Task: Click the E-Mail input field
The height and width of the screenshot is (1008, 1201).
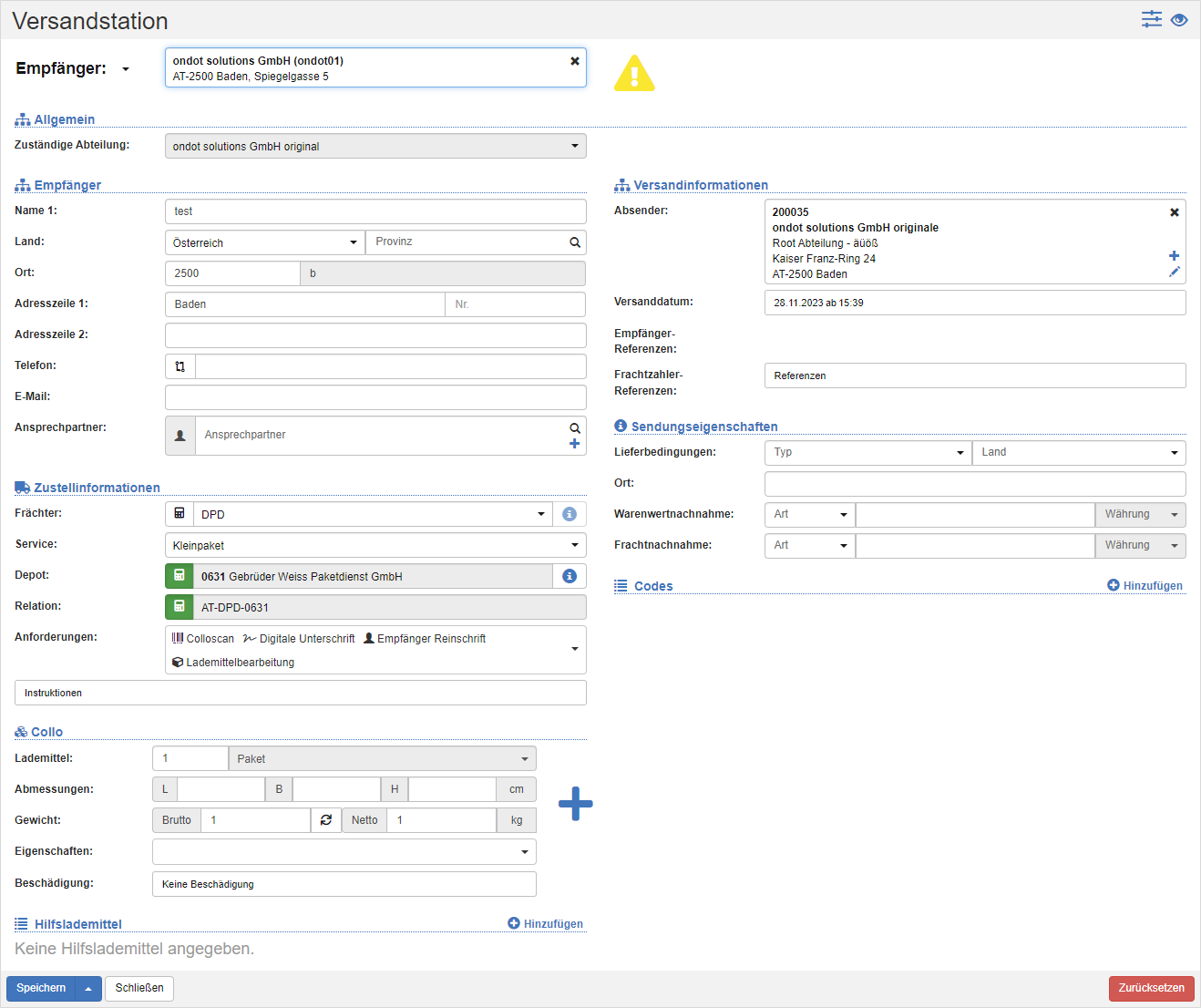Action: (x=375, y=397)
